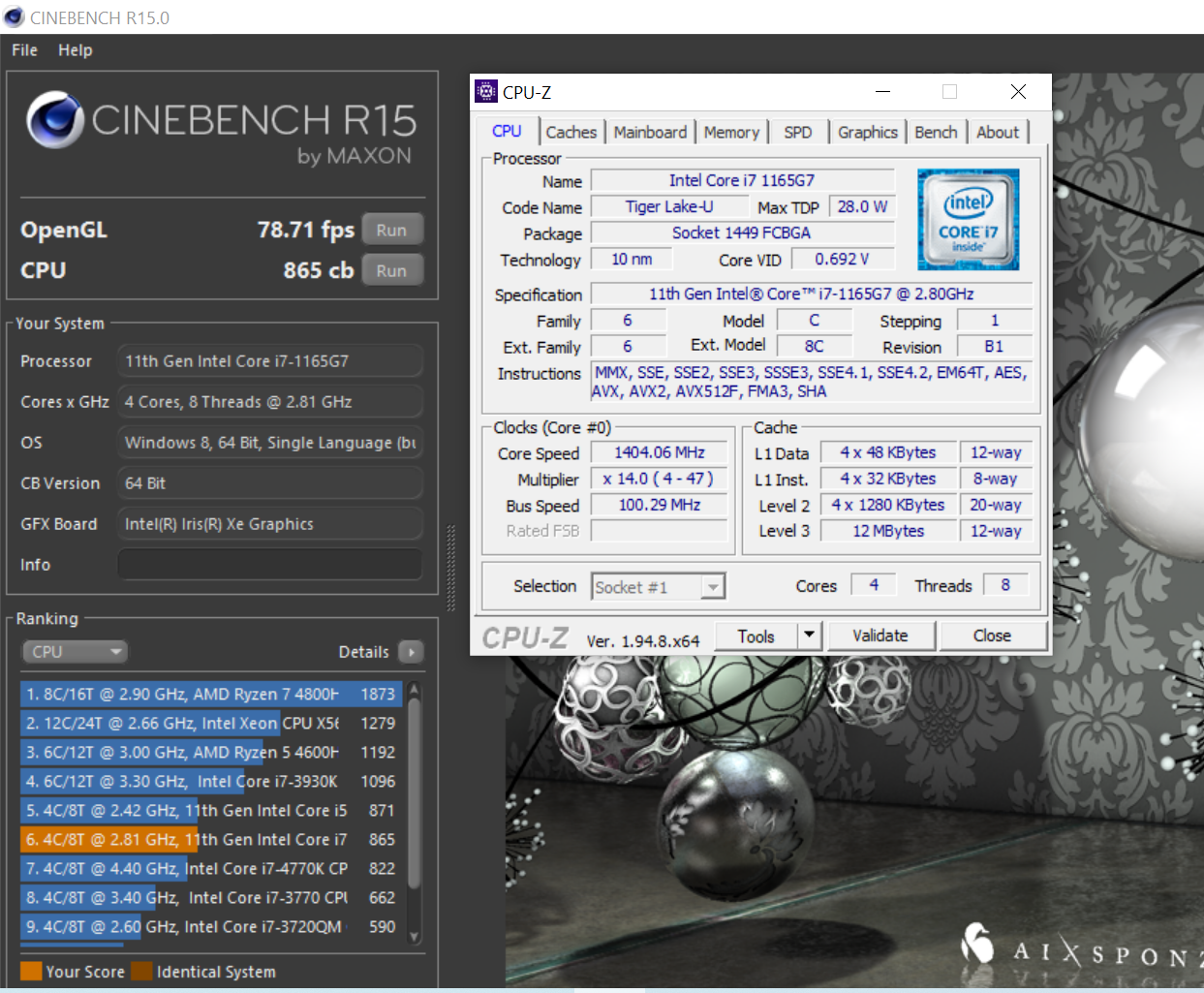Click the Level 3 cache value 12 MBytes
Image resolution: width=1204 pixels, height=993 pixels.
pyautogui.click(x=888, y=531)
